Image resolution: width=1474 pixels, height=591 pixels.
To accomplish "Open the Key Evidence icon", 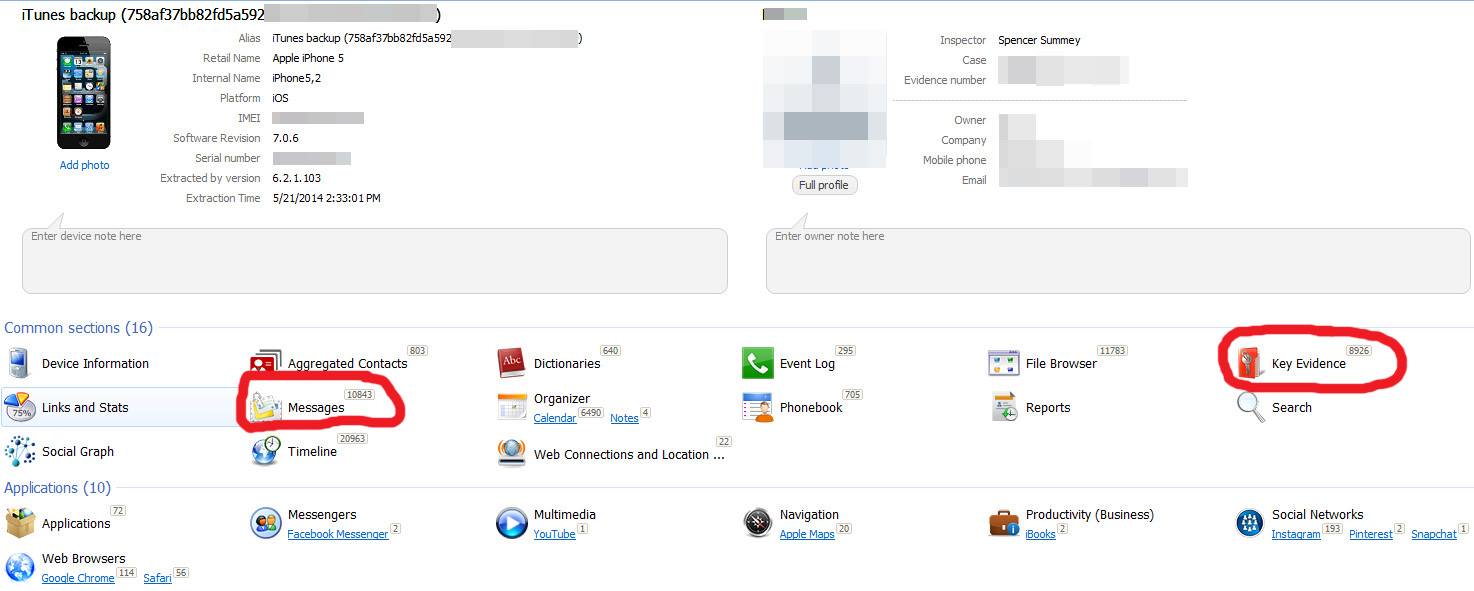I will point(1250,363).
